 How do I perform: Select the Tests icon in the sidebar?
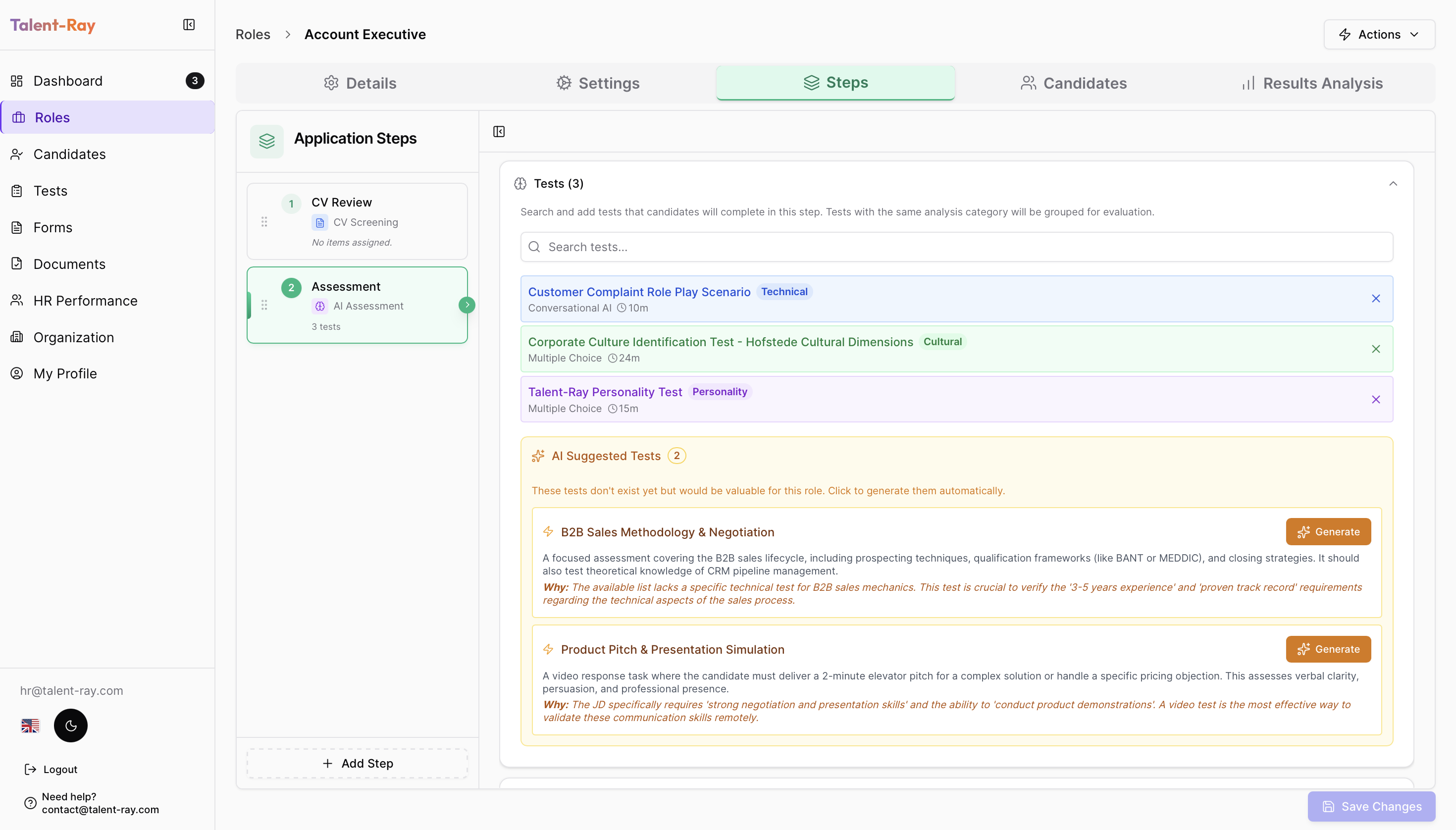tap(50, 190)
